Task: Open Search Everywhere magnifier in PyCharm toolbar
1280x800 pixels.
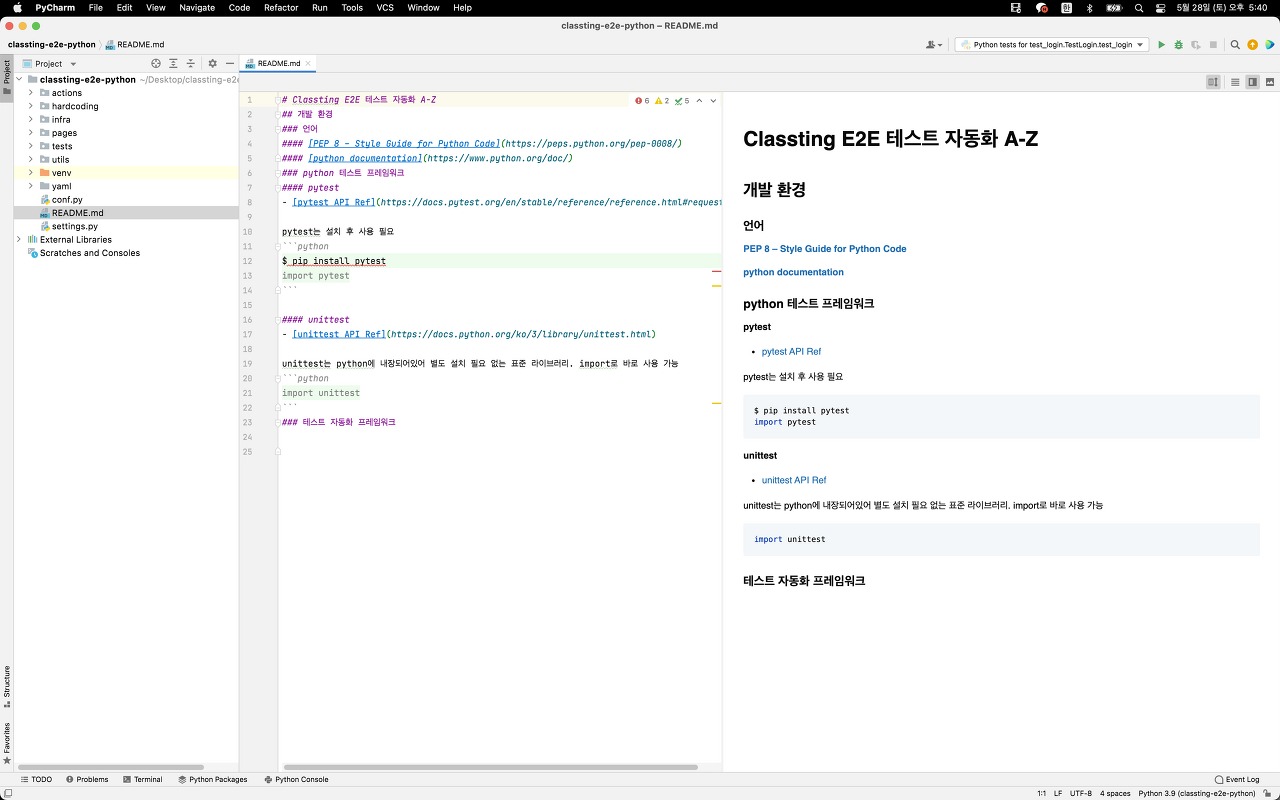Action: coord(1235,45)
